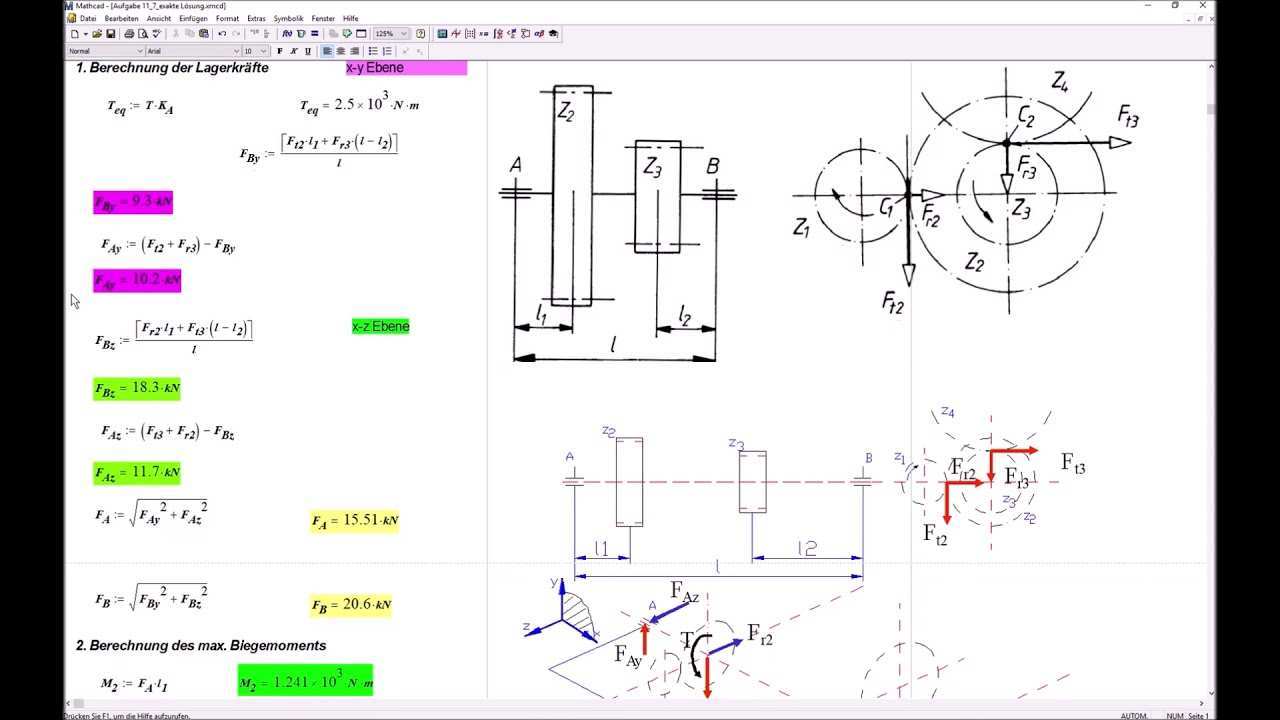Save the worksheet via the disk icon

pyautogui.click(x=110, y=33)
